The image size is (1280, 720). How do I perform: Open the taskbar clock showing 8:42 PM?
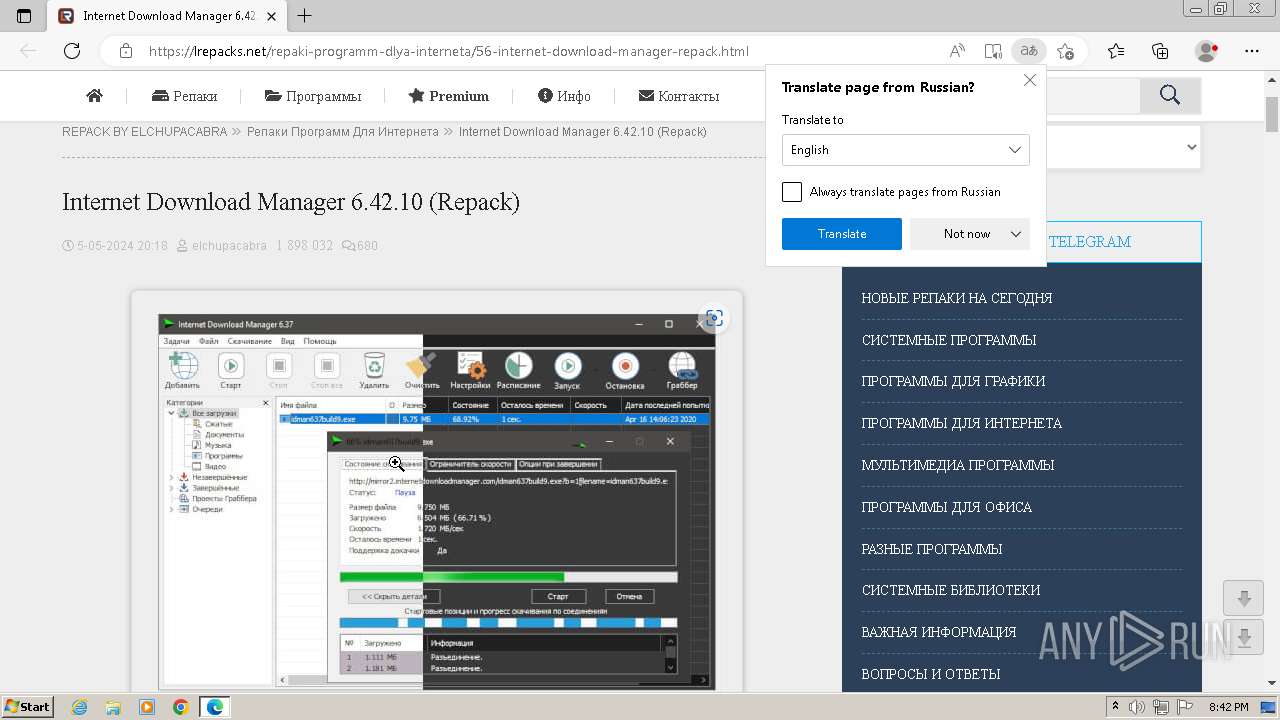click(x=1227, y=707)
